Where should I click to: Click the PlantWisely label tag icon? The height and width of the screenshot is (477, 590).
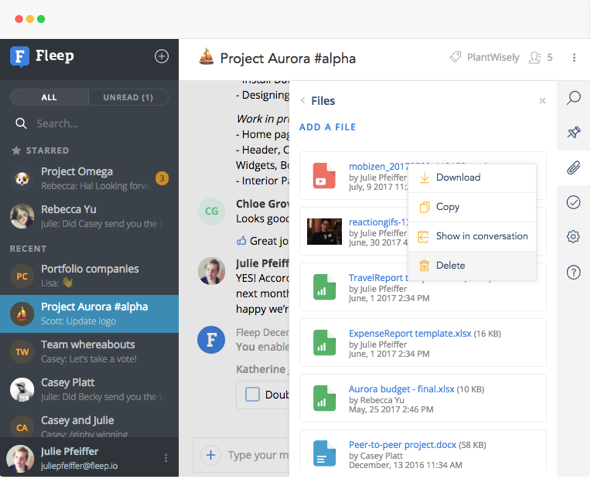(455, 57)
